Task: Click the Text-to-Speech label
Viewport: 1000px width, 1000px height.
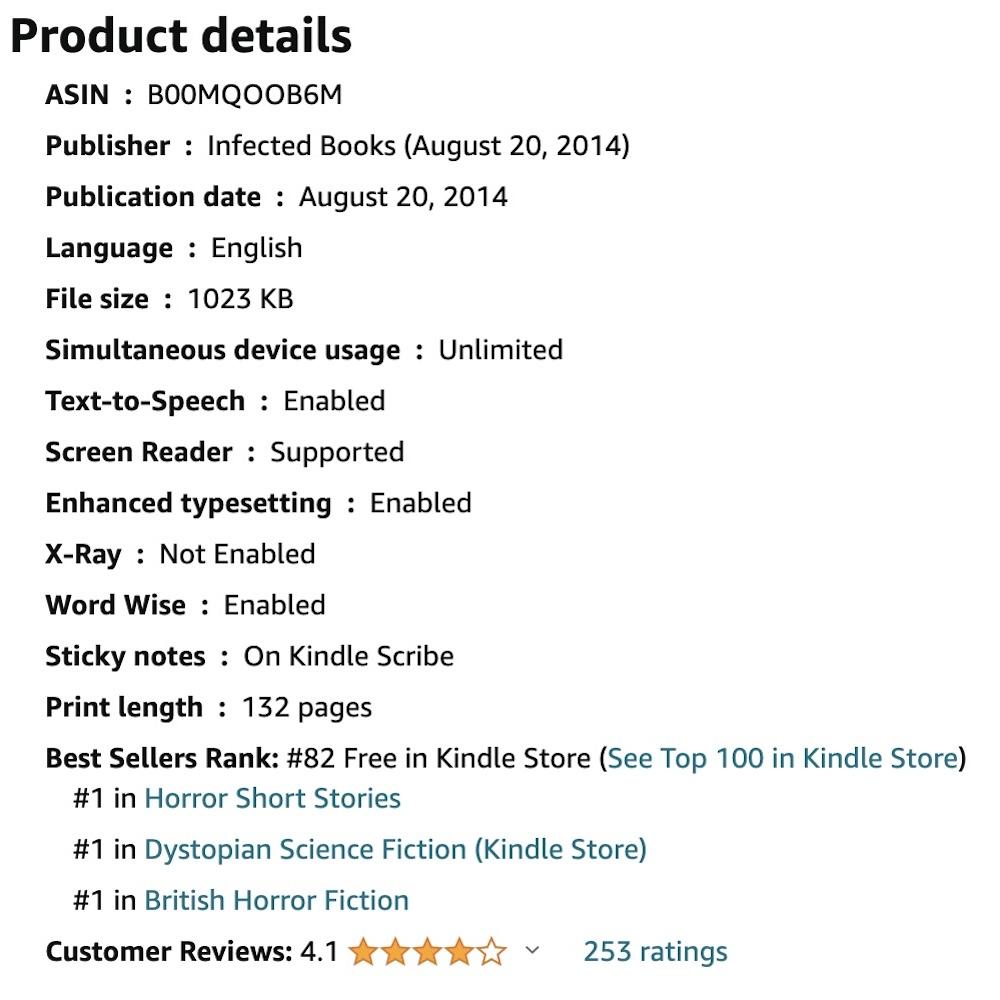Action: (145, 401)
